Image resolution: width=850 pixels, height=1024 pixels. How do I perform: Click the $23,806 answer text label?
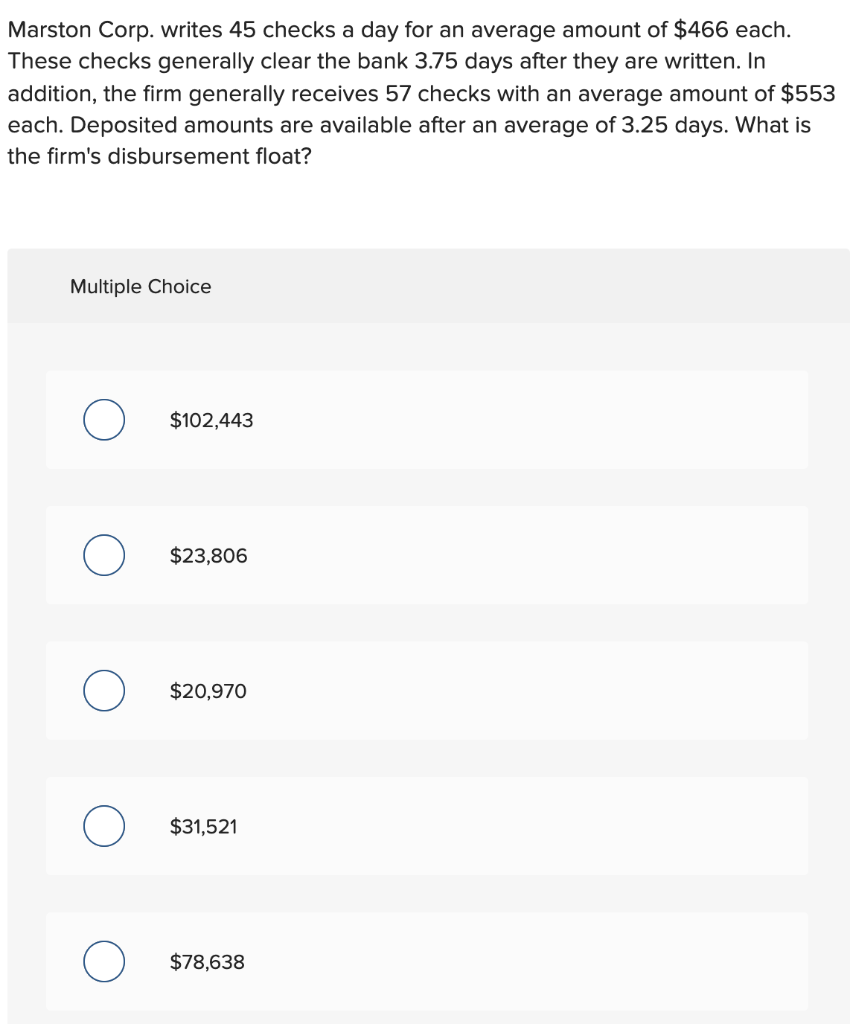pos(207,555)
